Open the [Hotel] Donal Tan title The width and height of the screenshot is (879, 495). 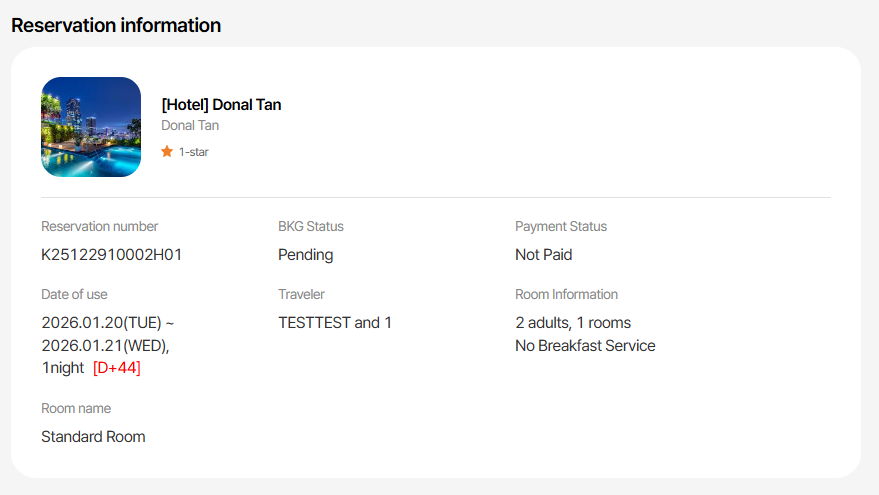[x=221, y=105]
